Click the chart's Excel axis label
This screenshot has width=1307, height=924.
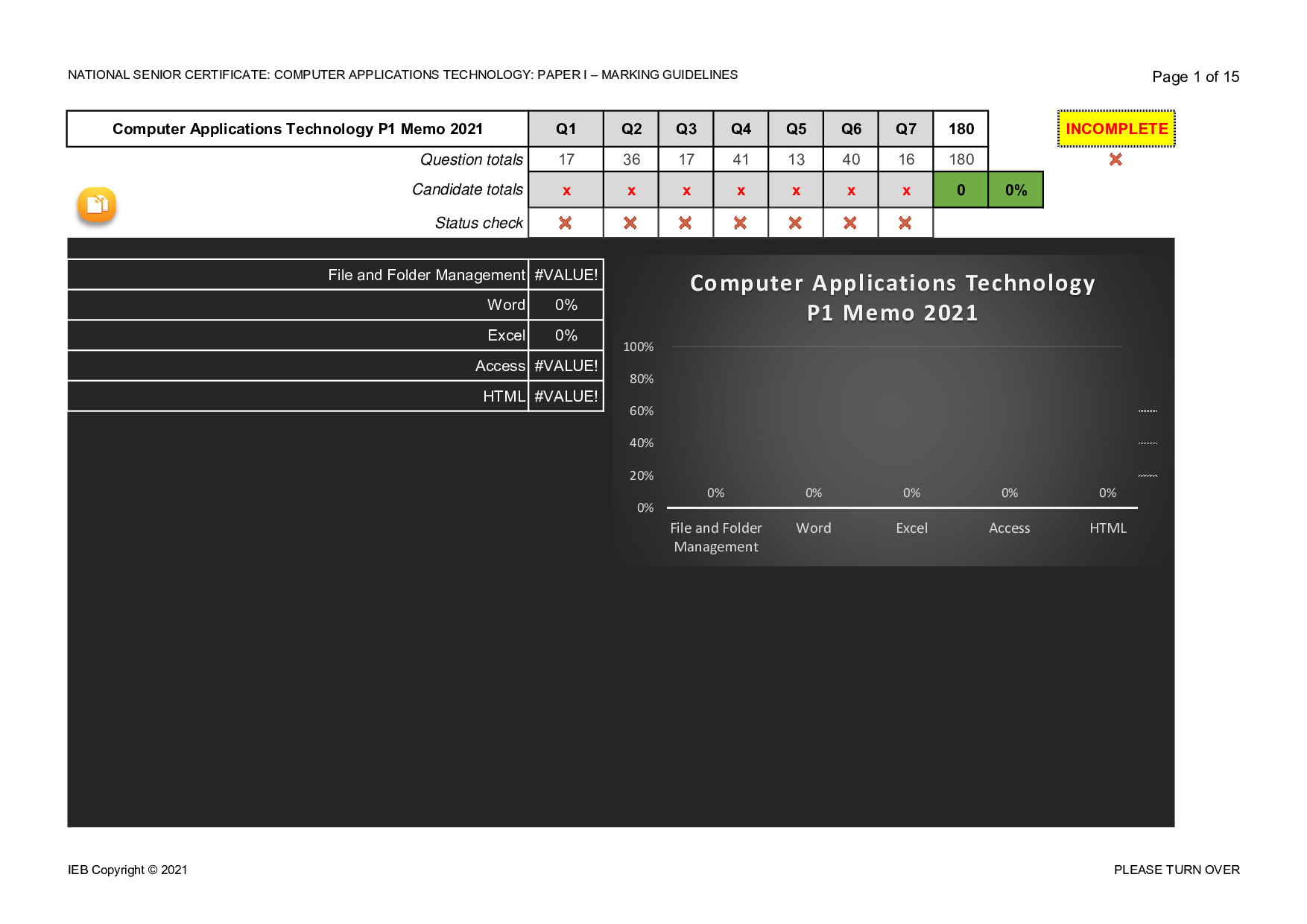(911, 528)
